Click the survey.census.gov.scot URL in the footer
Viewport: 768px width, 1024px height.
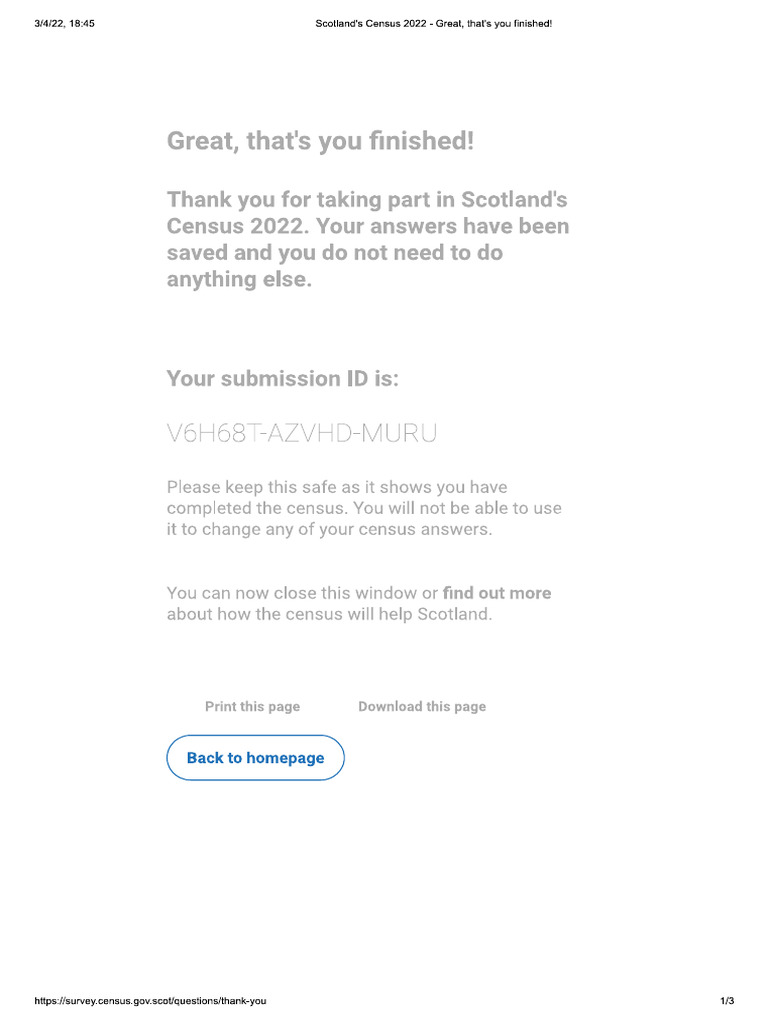[x=151, y=1001]
